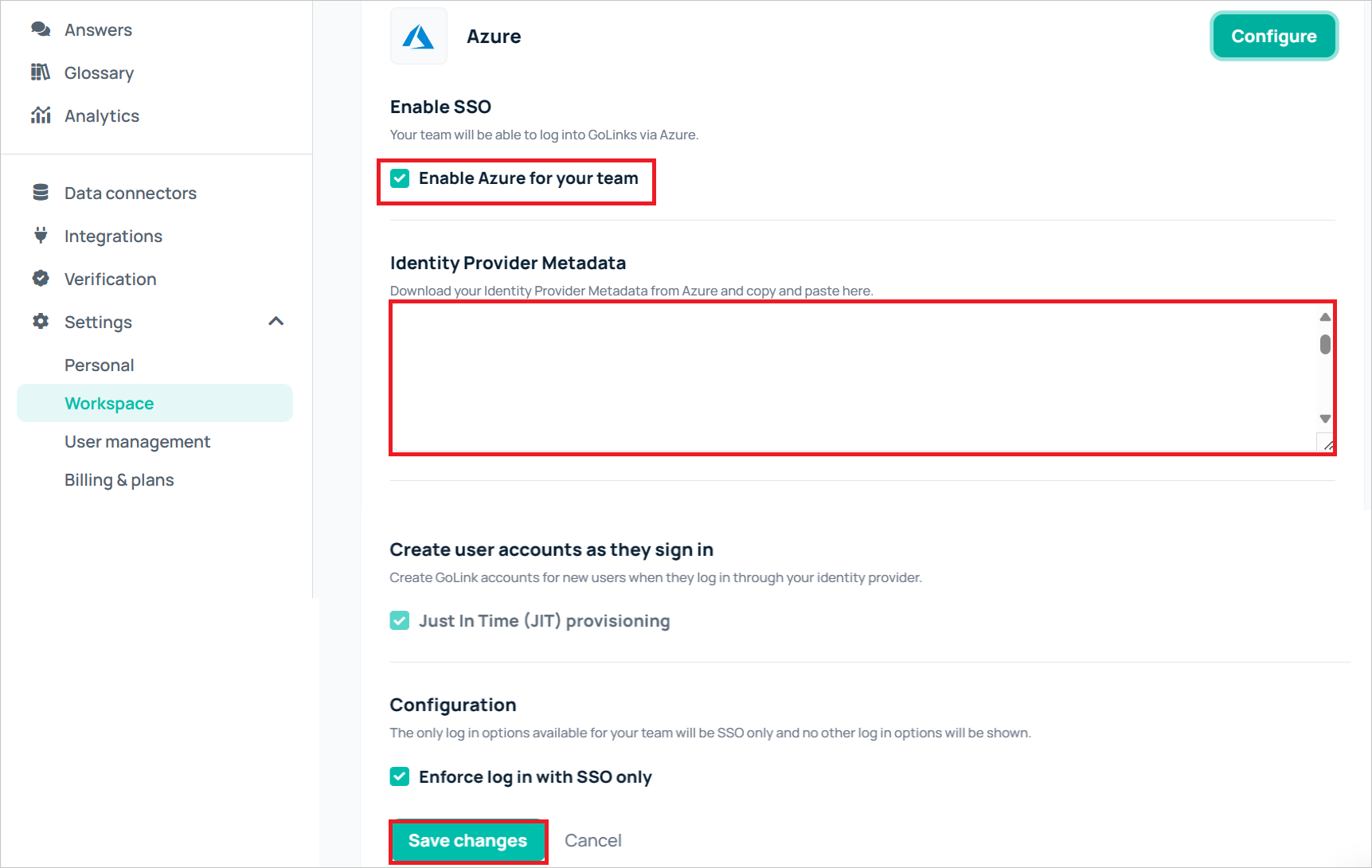Collapse the Settings section chevron
The height and width of the screenshot is (868, 1372).
pyautogui.click(x=276, y=321)
